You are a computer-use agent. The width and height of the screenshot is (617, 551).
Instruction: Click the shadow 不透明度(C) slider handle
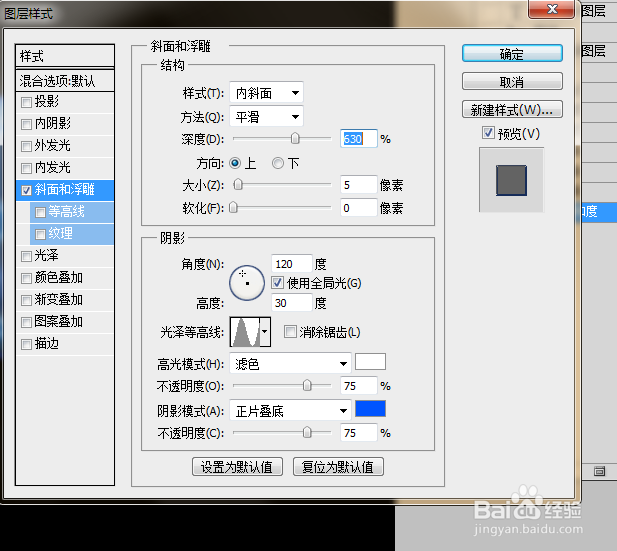pos(307,433)
